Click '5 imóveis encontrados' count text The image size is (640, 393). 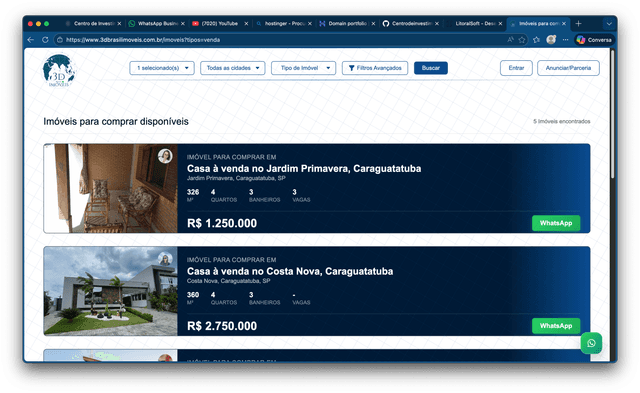tap(562, 121)
